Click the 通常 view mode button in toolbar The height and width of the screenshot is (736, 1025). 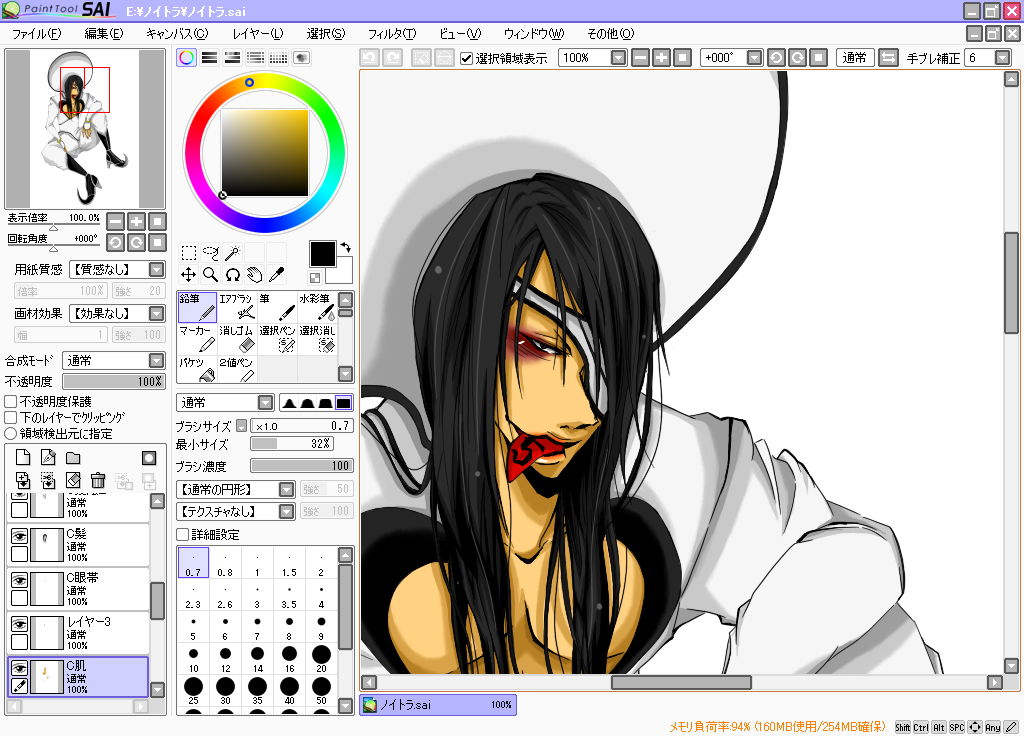pyautogui.click(x=854, y=58)
